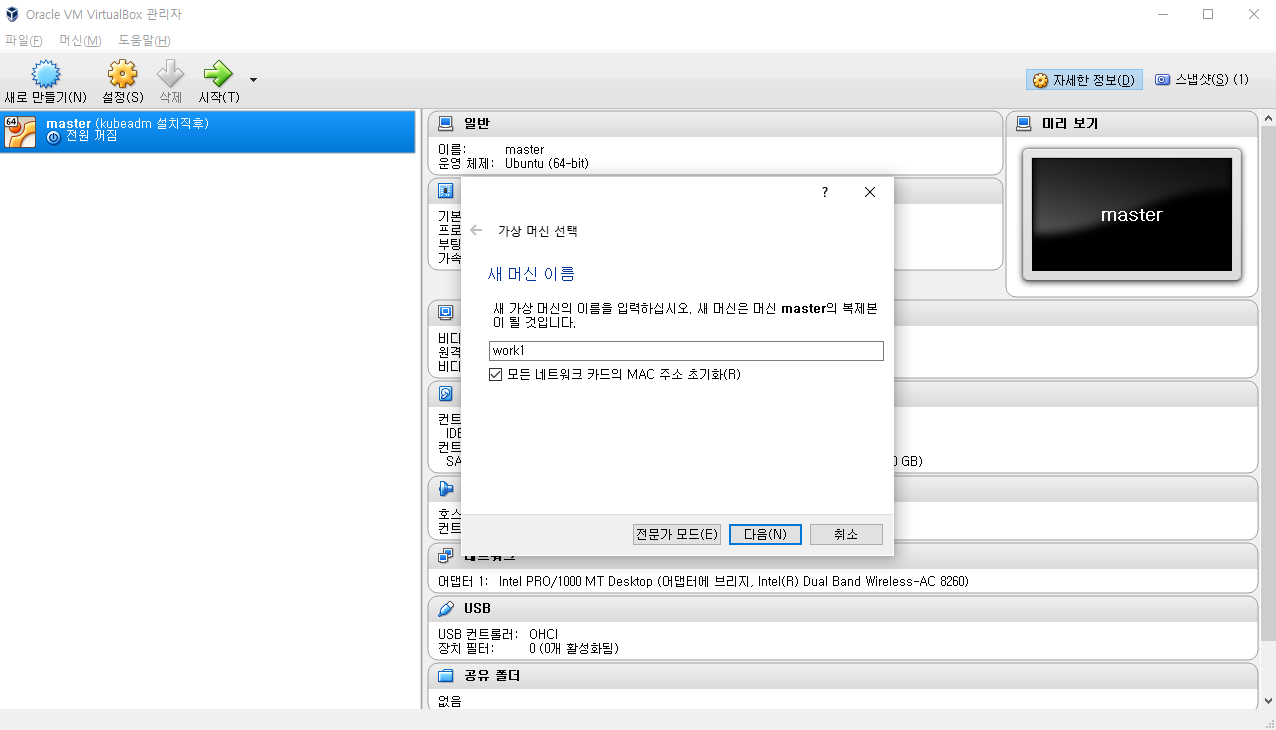Click VirtualBox app icon in title bar
Screen dimensions: 1276x730
pos(13,14)
